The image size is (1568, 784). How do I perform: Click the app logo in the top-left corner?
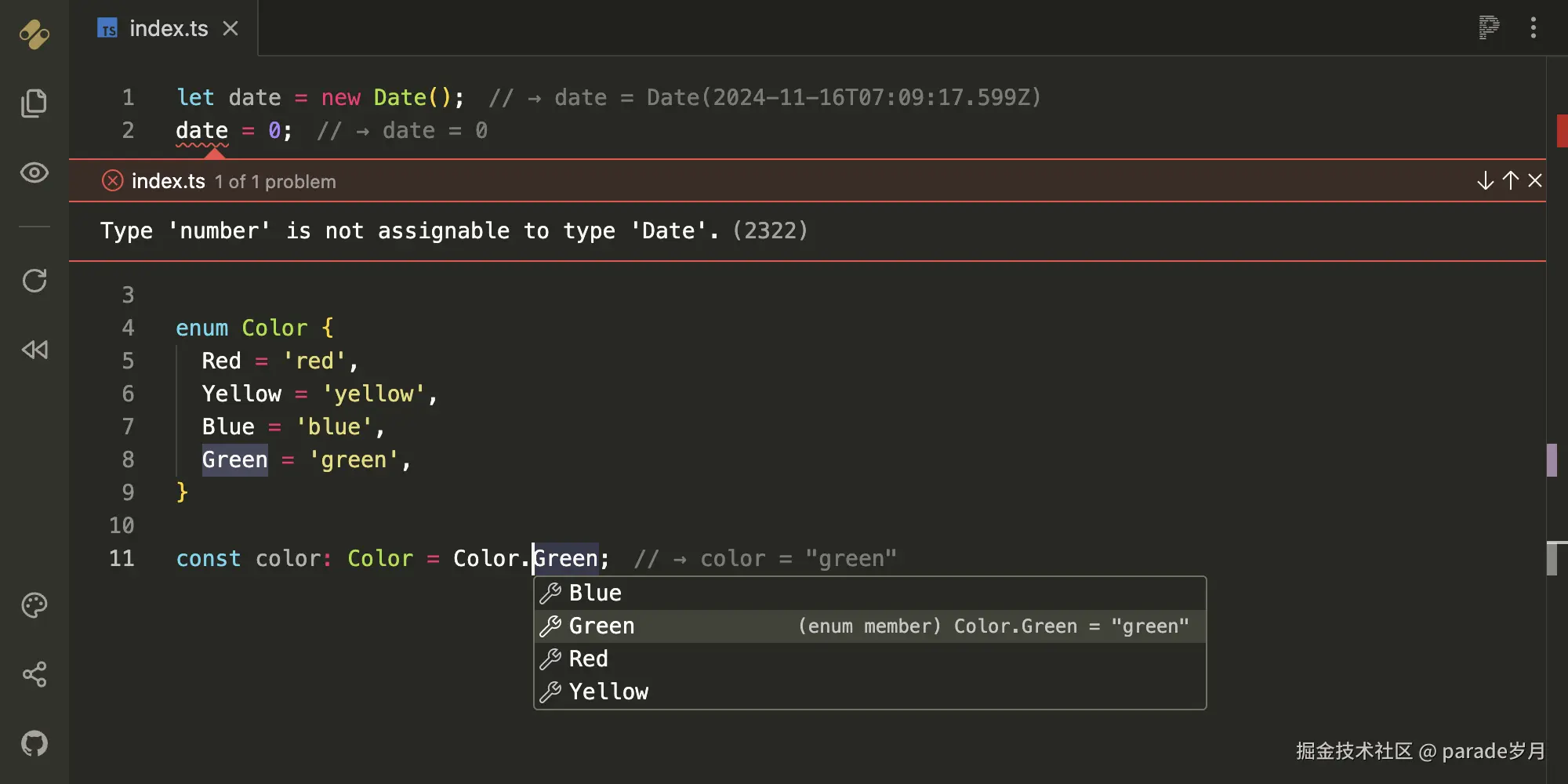pos(34,34)
